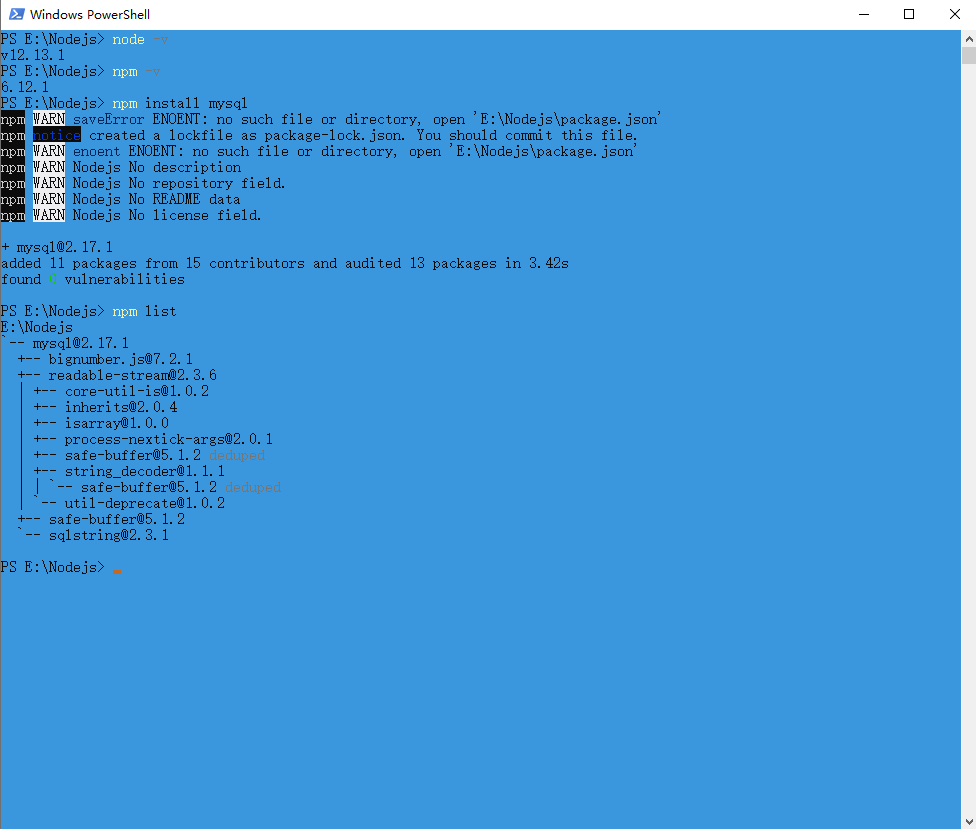Minimize the Windows PowerShell window
Viewport: 976px width, 829px height.
tap(863, 14)
